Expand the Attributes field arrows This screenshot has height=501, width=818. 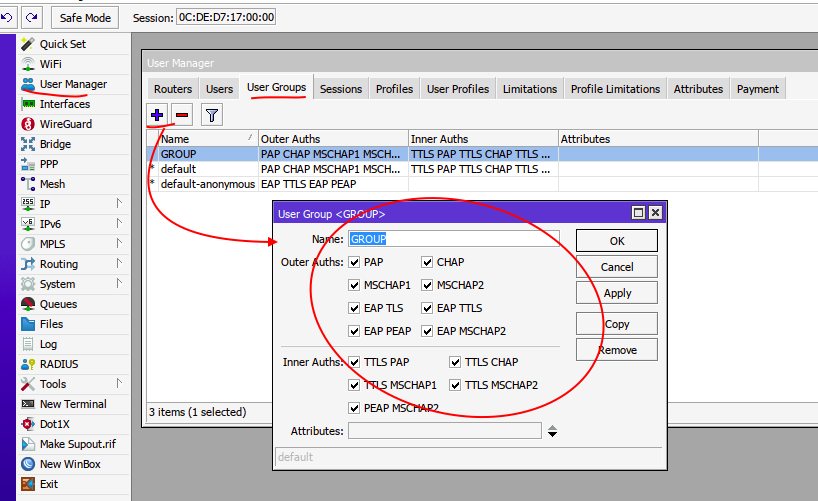click(552, 431)
